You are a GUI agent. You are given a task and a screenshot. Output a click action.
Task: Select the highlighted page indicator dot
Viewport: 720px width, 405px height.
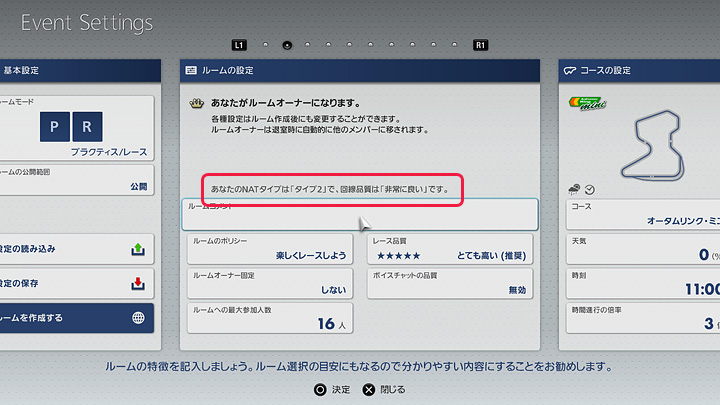[287, 45]
